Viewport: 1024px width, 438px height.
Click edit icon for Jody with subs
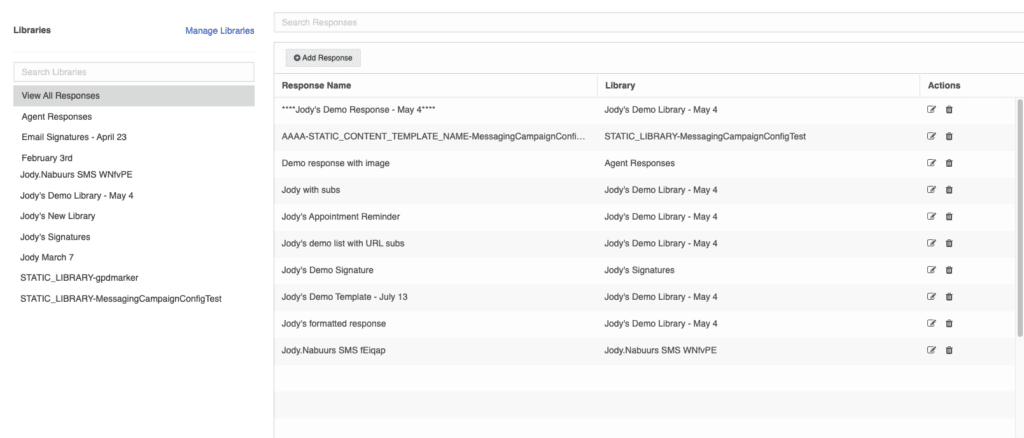coord(932,189)
